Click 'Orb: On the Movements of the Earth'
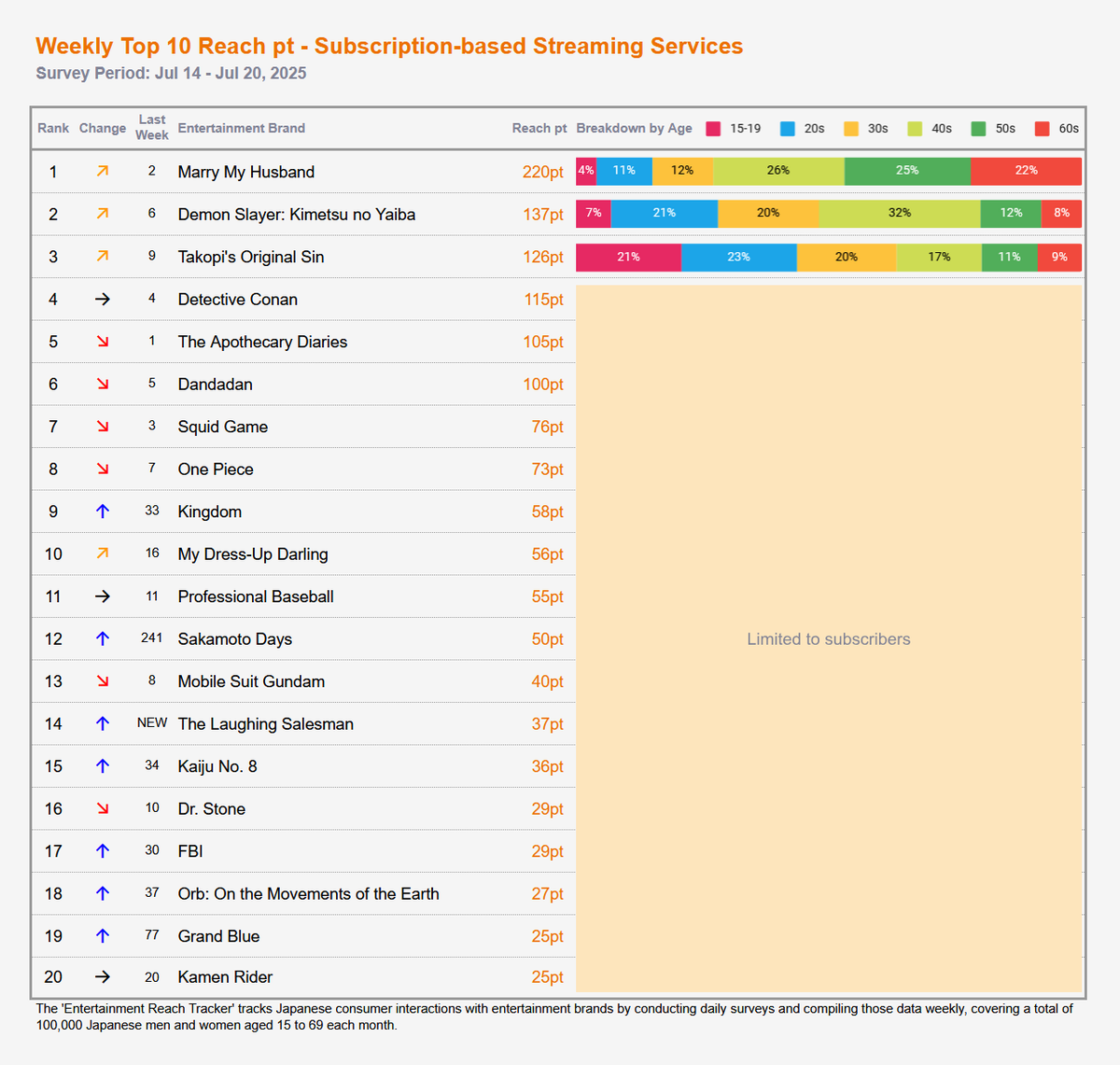The height and width of the screenshot is (1065, 1120). [x=309, y=894]
